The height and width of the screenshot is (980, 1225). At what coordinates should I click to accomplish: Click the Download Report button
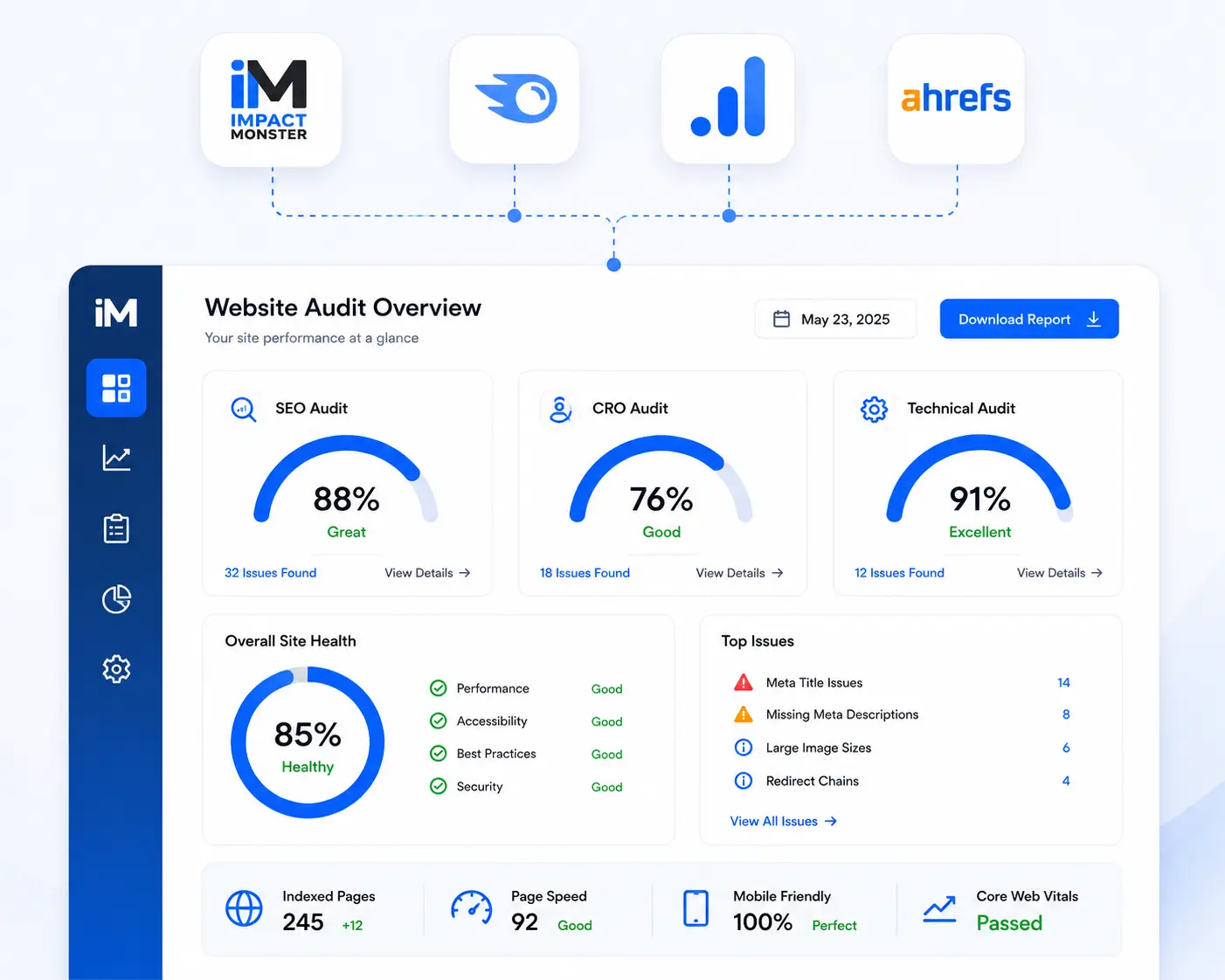[x=1029, y=319]
